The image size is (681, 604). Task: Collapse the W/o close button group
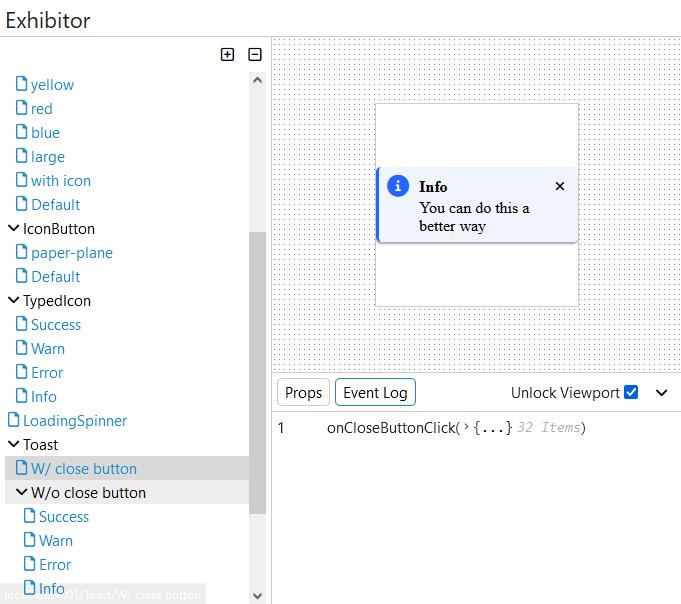point(21,492)
